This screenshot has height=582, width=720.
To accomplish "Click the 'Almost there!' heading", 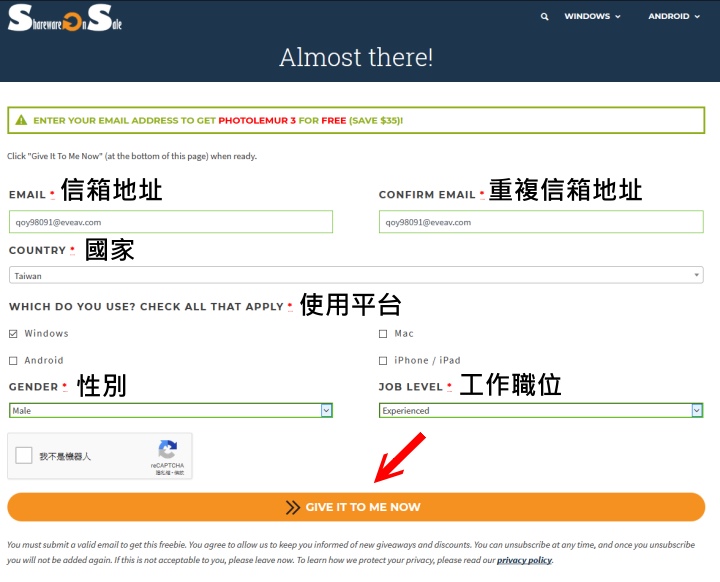I will pos(356,57).
